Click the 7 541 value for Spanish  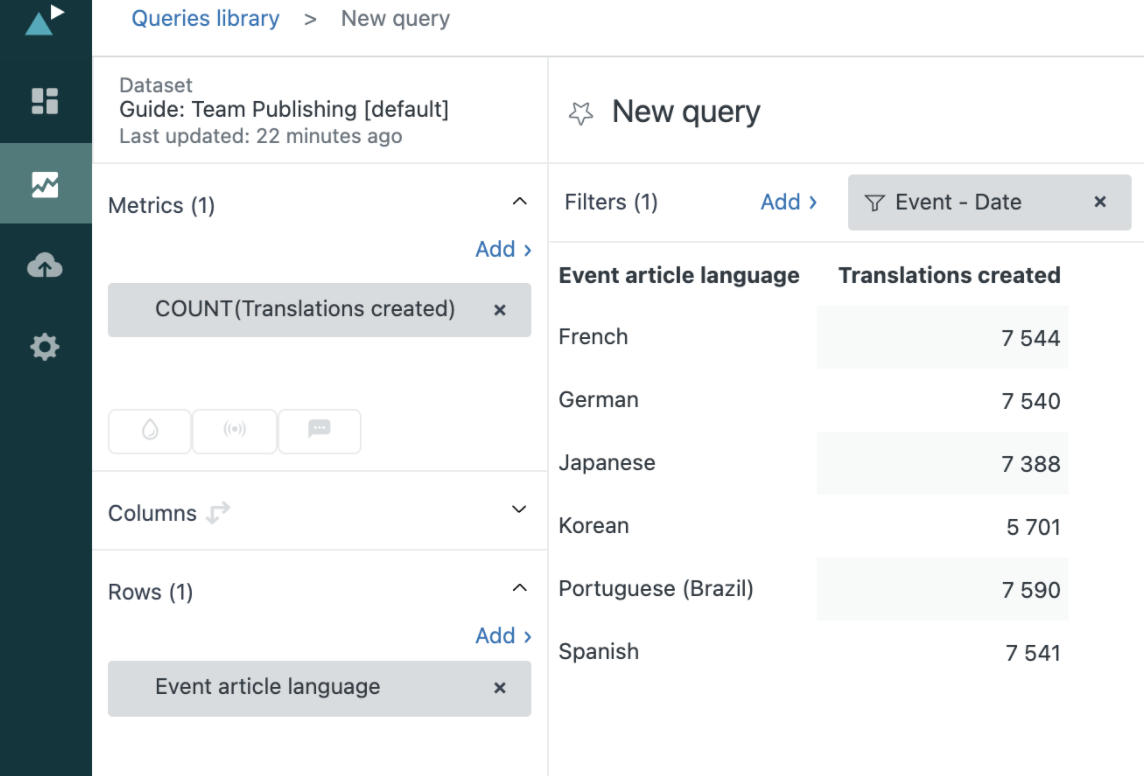(1032, 653)
